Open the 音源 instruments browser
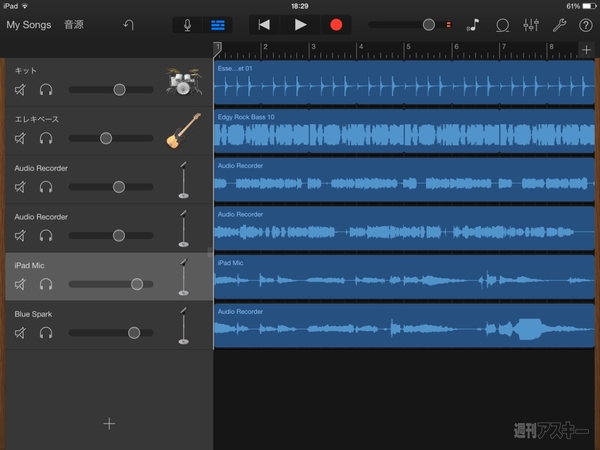 74,24
